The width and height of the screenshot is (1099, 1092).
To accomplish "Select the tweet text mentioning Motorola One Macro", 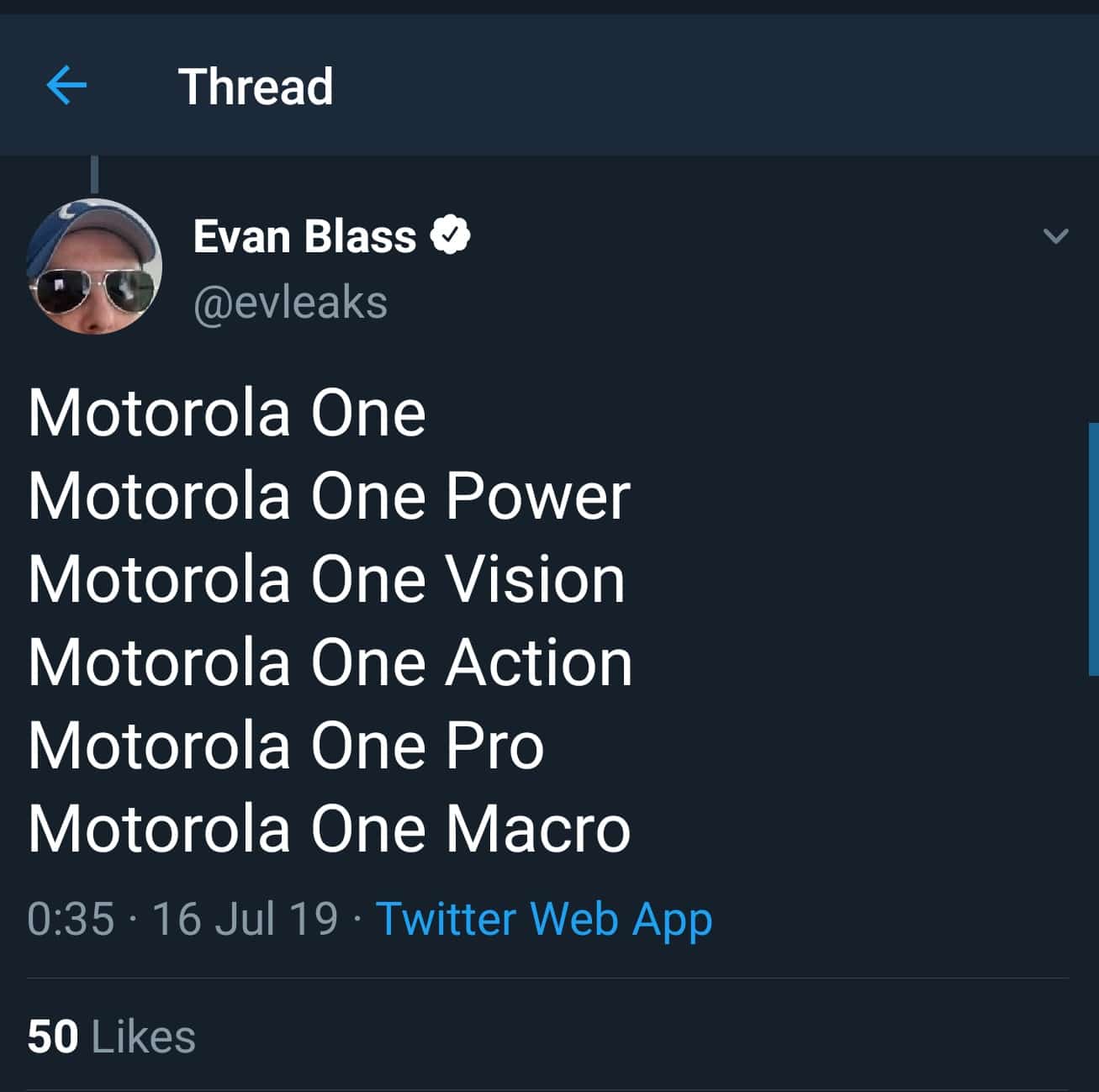I will [x=328, y=827].
